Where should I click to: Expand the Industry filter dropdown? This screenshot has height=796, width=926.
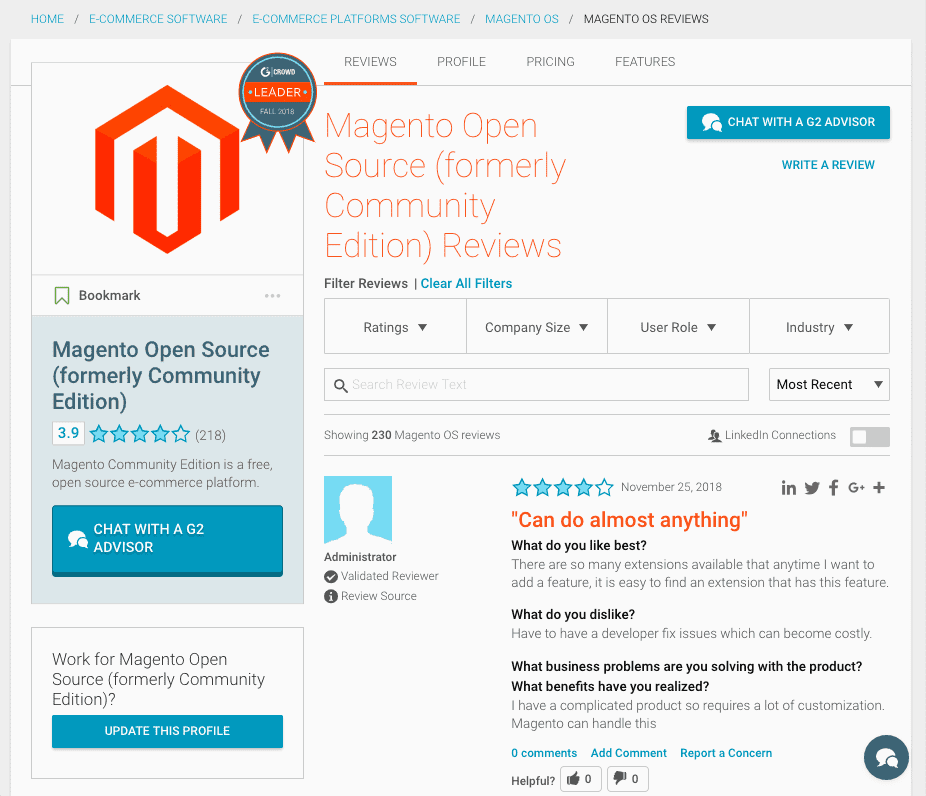819,327
